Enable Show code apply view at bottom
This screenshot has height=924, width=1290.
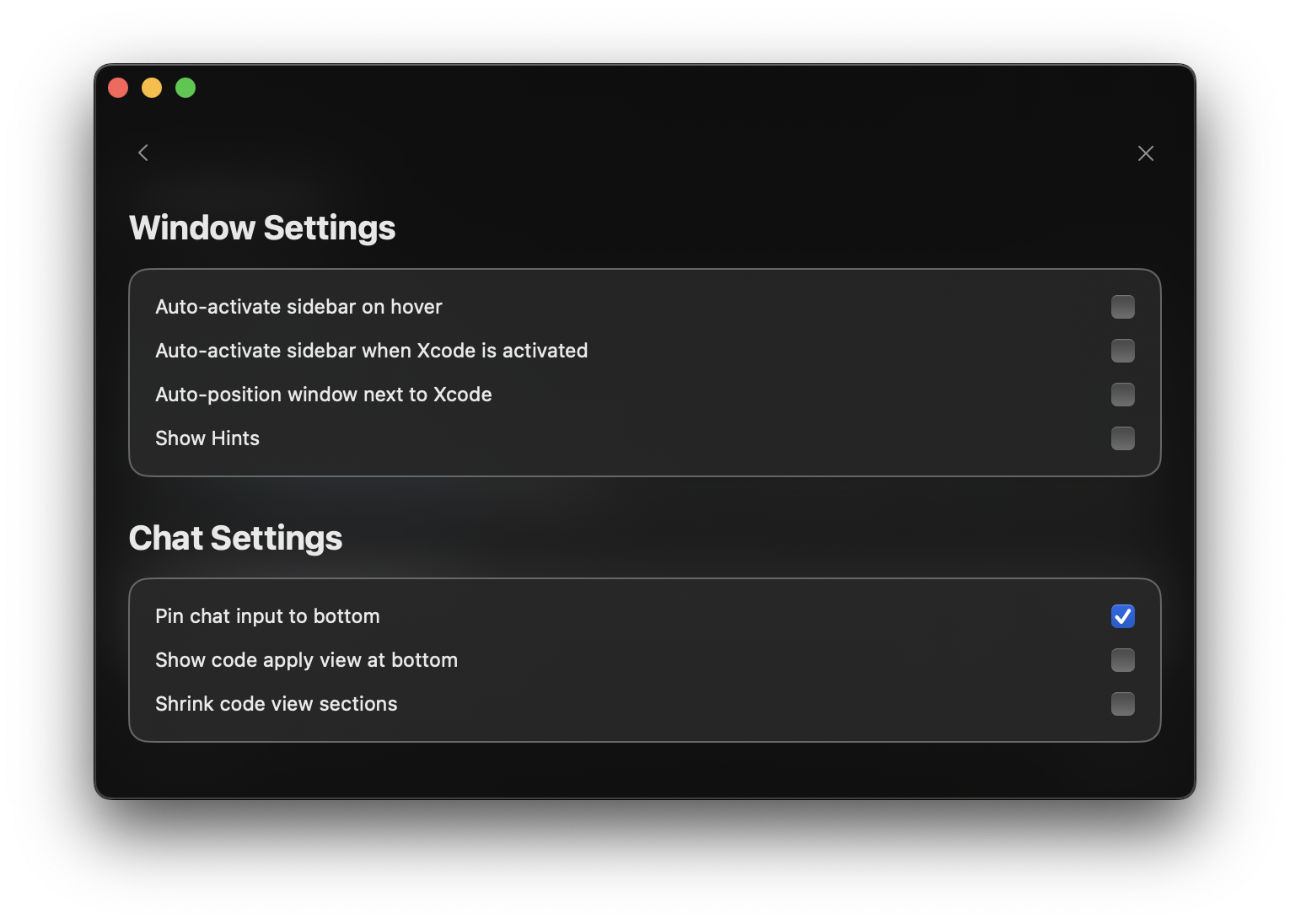[1122, 660]
